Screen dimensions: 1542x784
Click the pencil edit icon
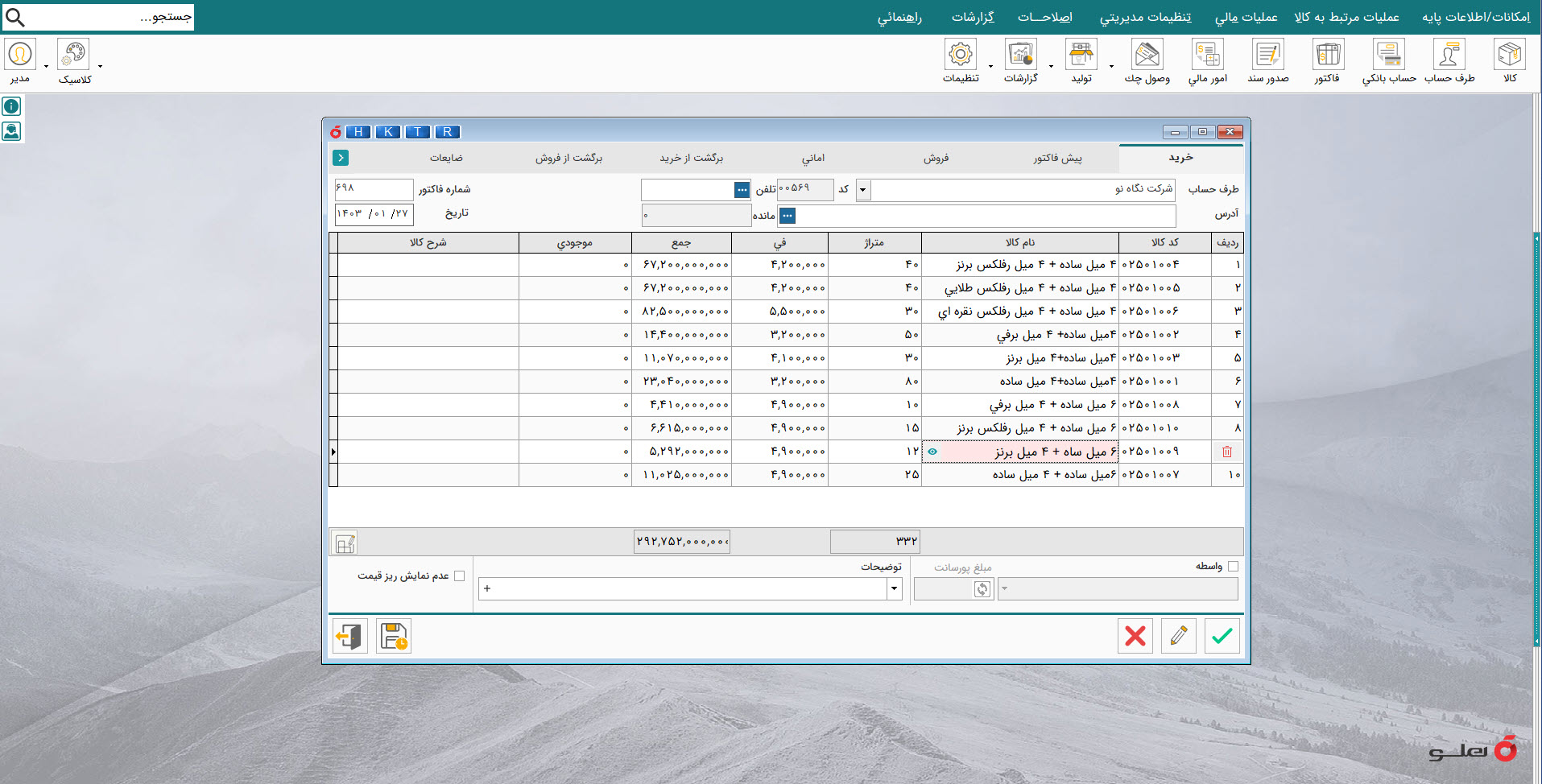(x=1178, y=636)
